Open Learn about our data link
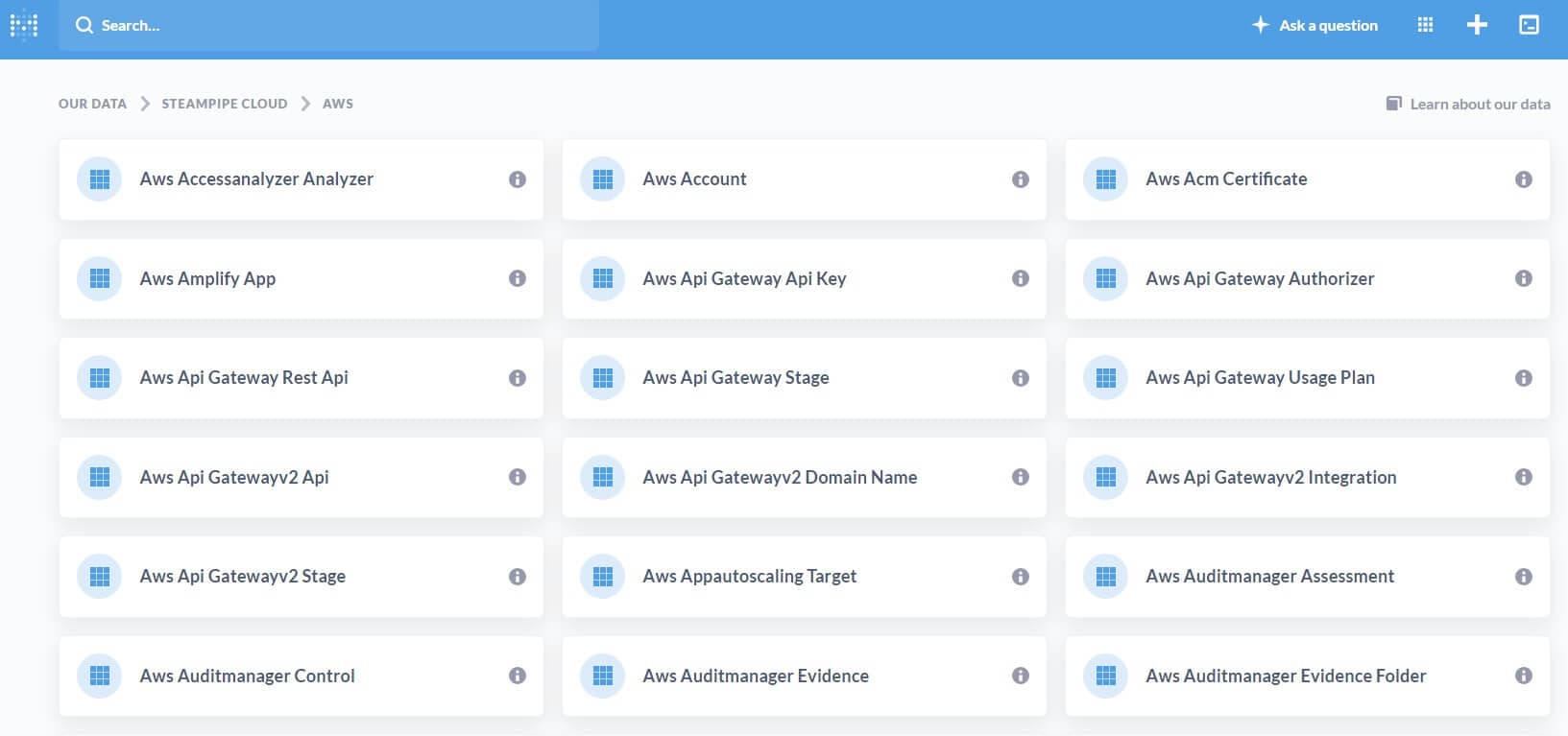Screen dimensions: 1568x736 click(1468, 104)
